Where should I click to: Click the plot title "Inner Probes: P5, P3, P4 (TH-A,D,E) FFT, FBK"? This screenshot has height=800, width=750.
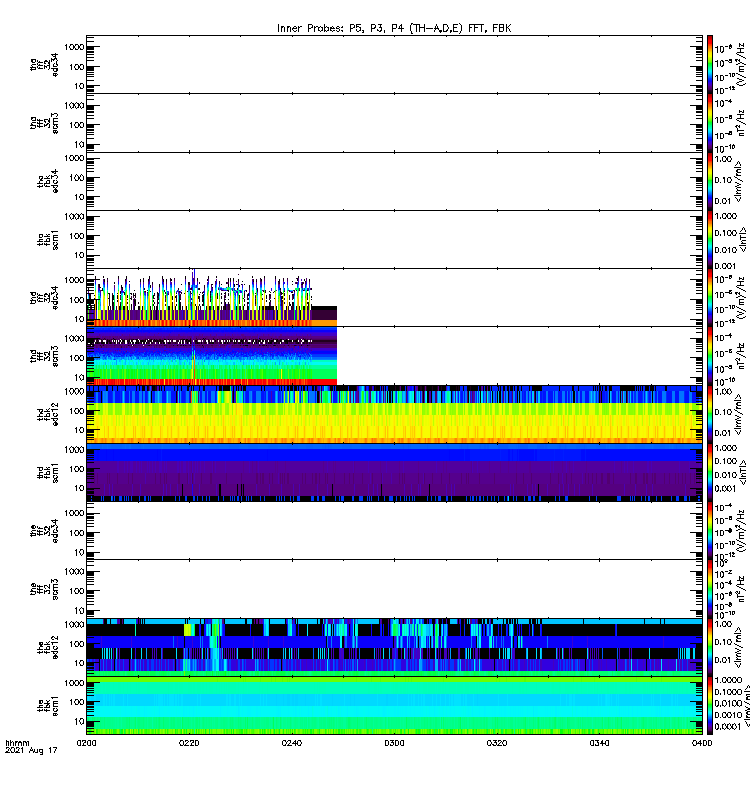click(394, 28)
